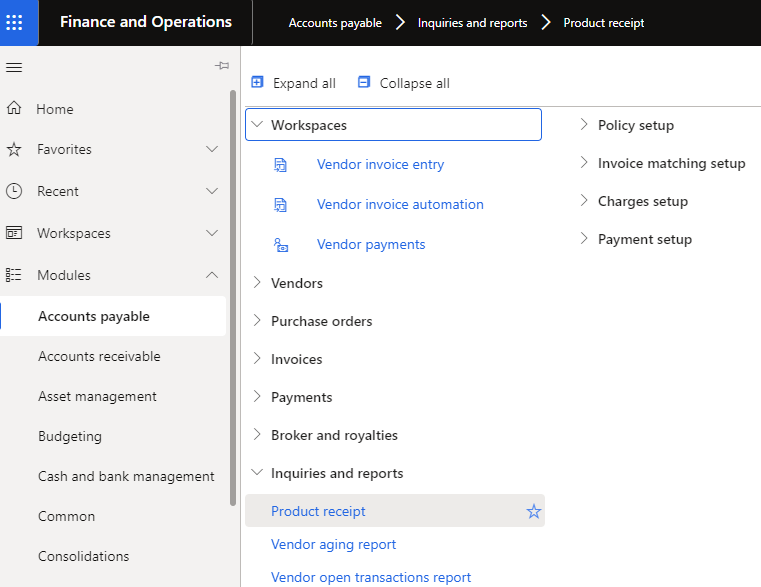
Task: Collapse the Inquiries and reports group
Action: point(257,472)
